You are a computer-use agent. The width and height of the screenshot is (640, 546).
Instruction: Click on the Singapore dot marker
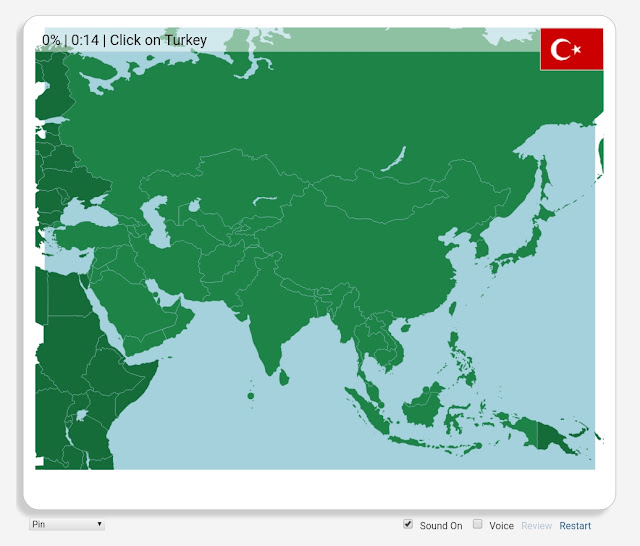(380, 405)
